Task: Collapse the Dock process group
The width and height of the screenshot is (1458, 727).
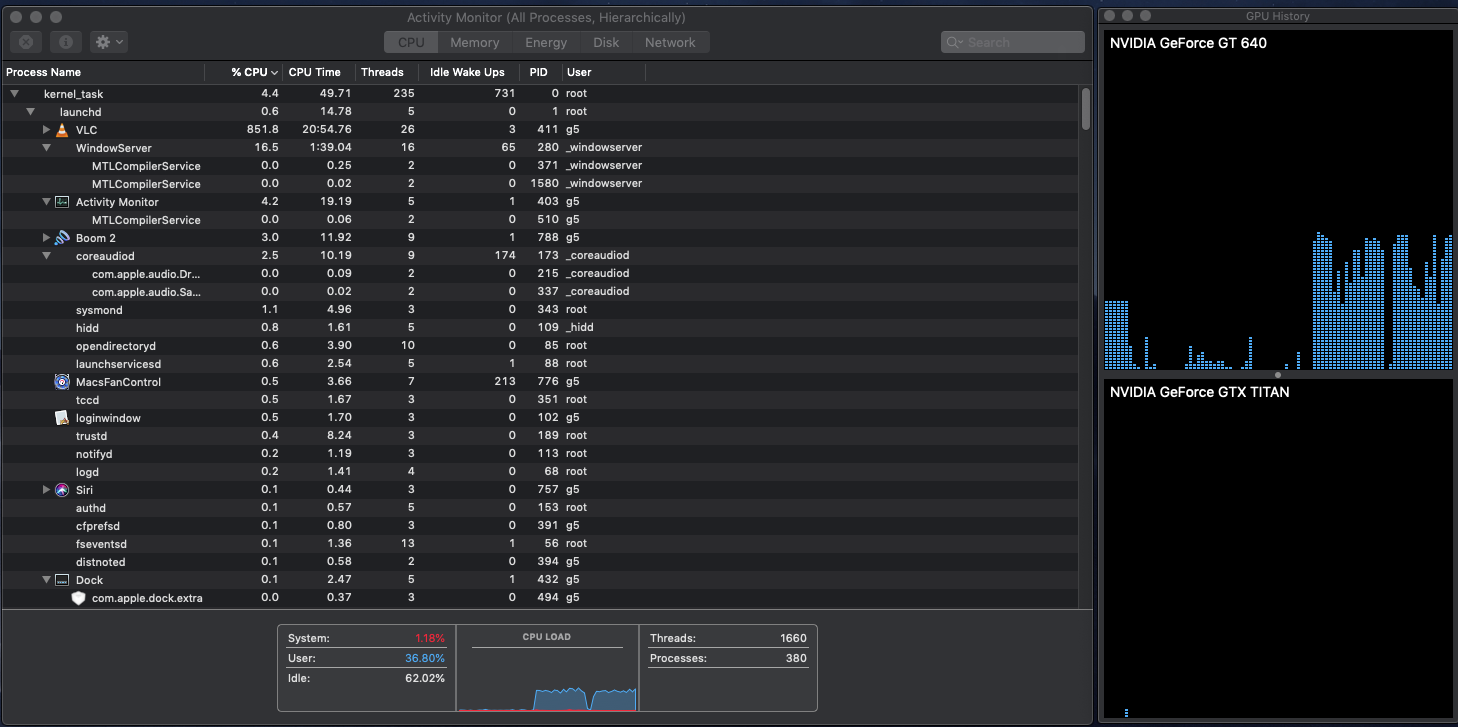Action: 46,579
